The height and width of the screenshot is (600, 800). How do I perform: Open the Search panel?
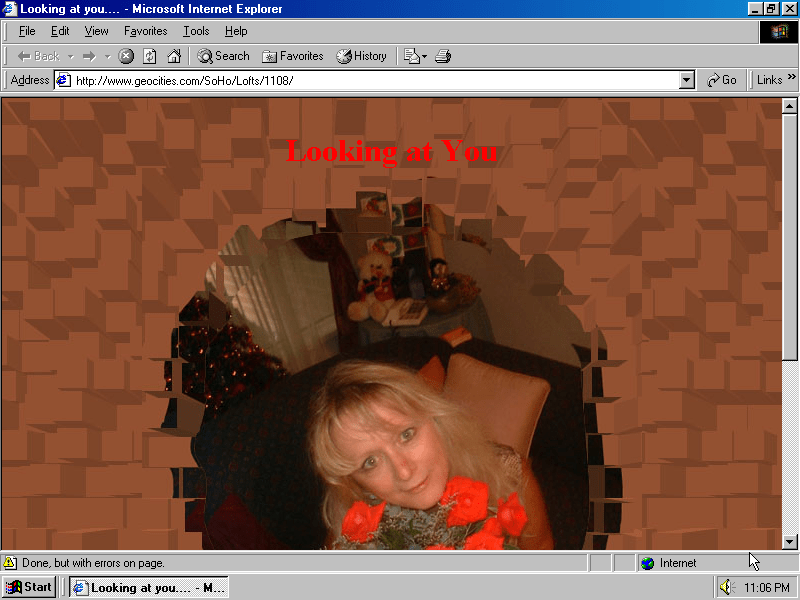223,56
